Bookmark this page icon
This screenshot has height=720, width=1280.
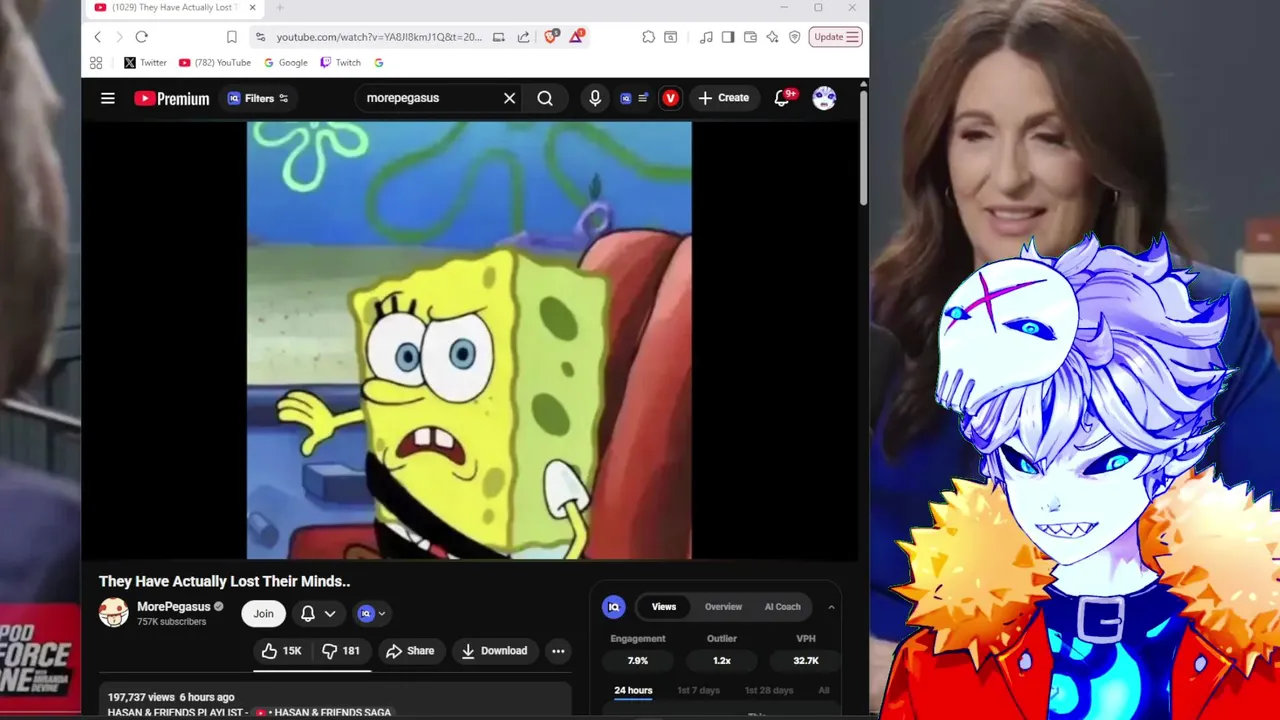pos(232,37)
